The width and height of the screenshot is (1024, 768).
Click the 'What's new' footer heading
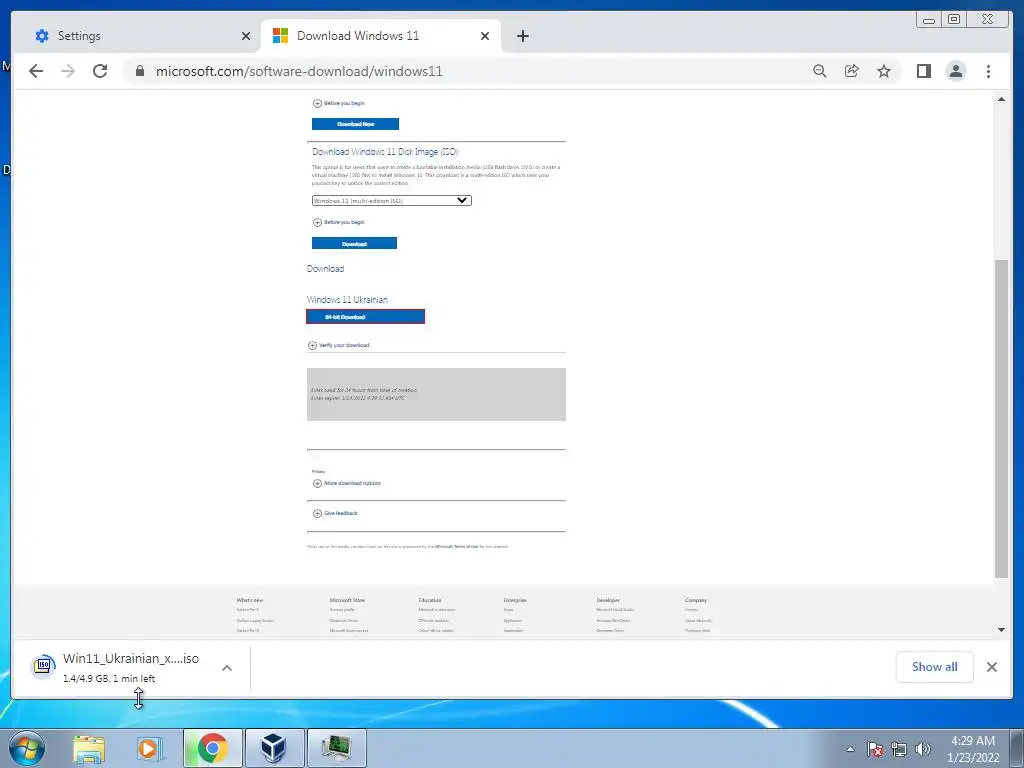point(249,600)
